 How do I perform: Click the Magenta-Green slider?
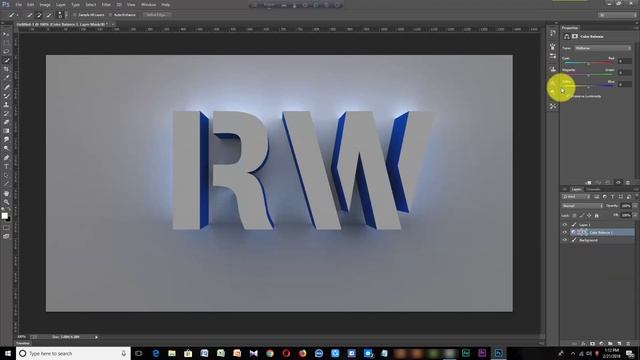(589, 75)
